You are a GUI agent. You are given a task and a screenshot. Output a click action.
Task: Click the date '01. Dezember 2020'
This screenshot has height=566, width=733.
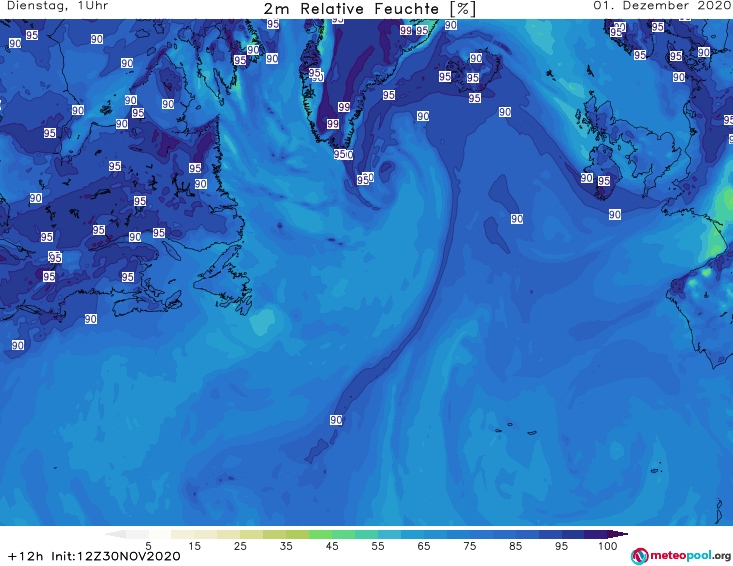pyautogui.click(x=661, y=6)
